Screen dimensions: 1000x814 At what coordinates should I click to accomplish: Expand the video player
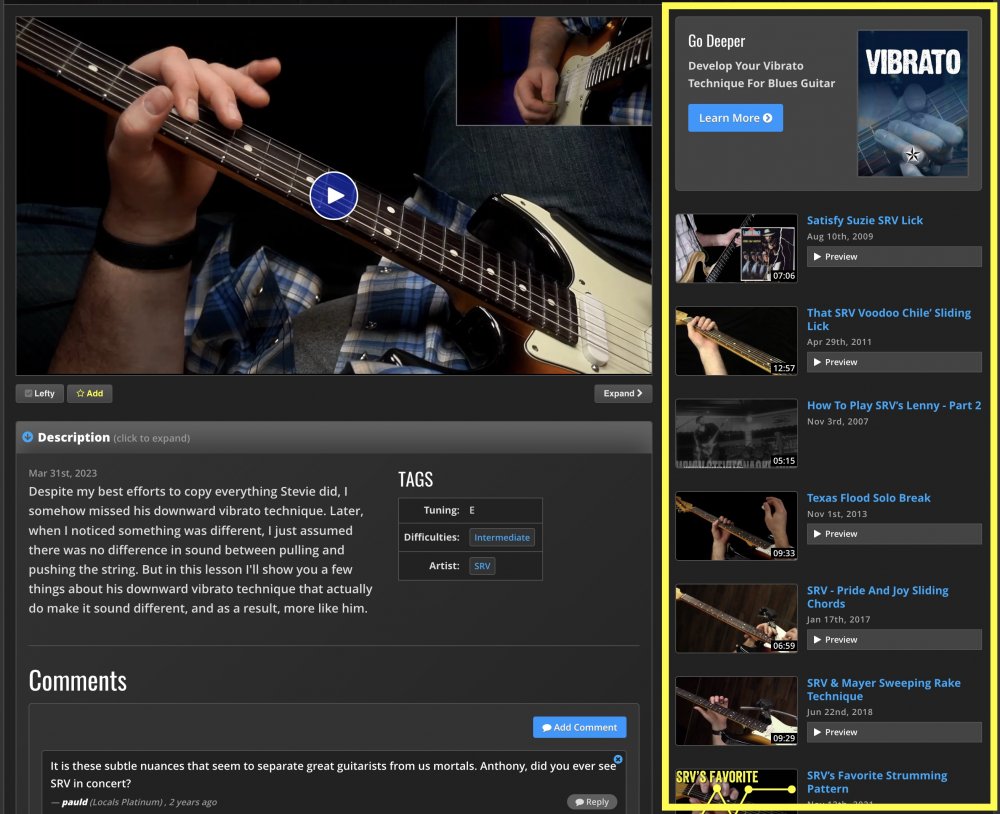(x=622, y=394)
